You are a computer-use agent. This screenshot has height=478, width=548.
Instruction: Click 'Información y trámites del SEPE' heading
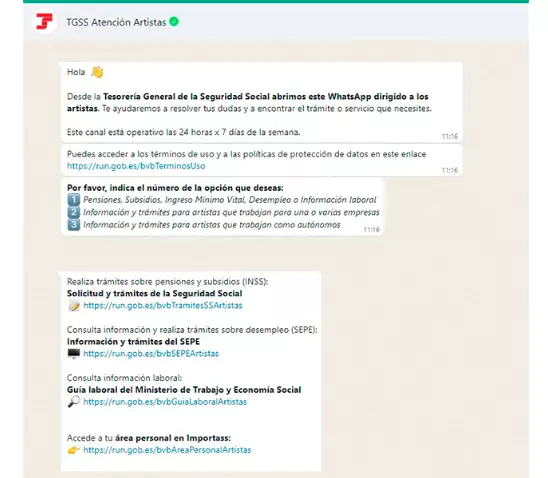tap(133, 342)
